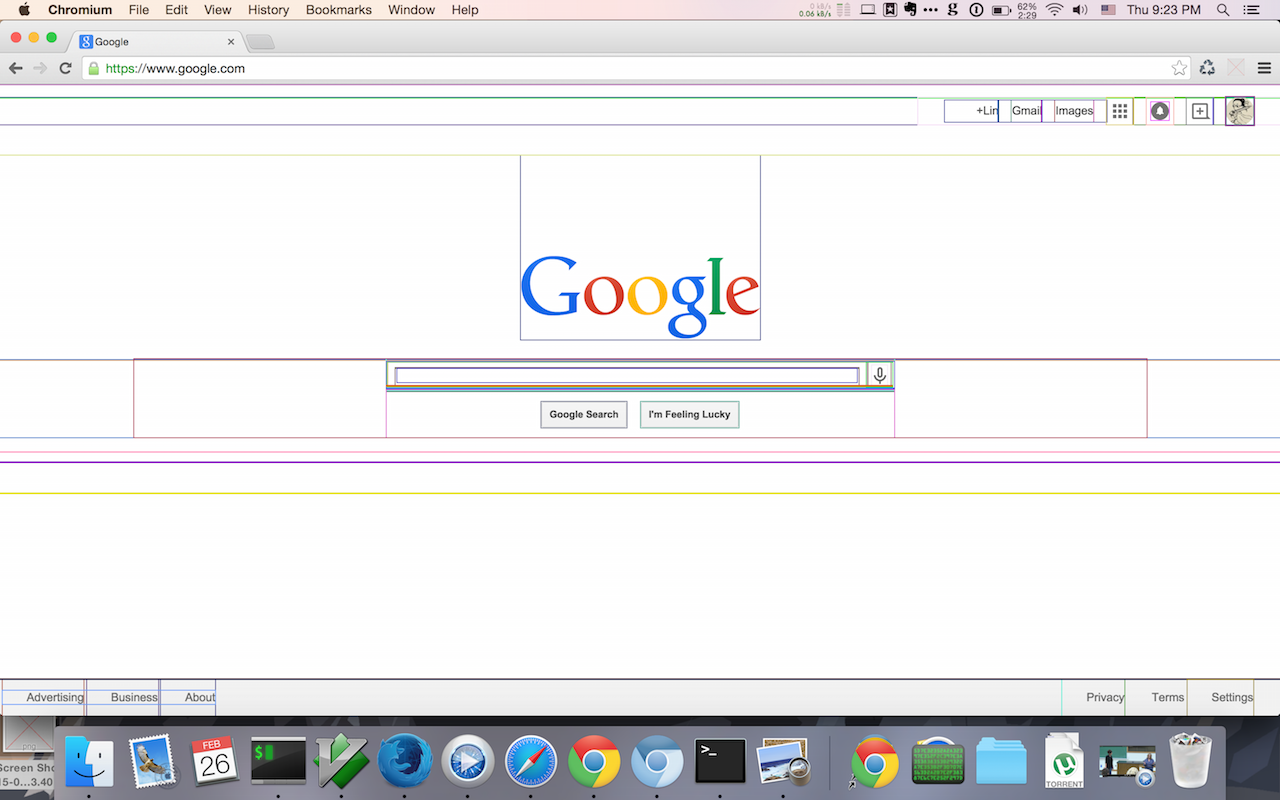
Task: Open the Privacy footer link
Action: pyautogui.click(x=1105, y=697)
